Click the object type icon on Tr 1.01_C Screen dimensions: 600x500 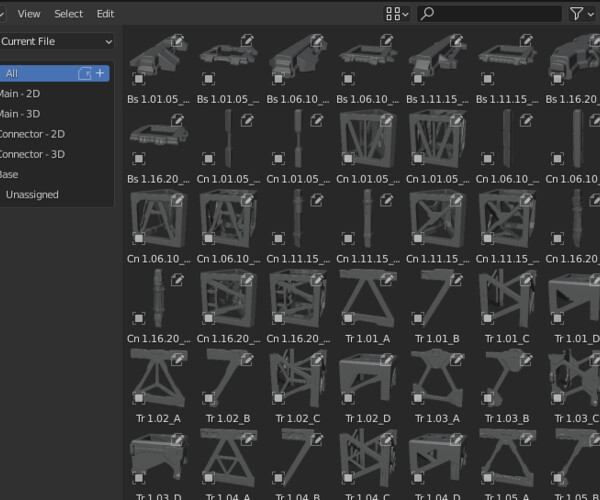(488, 318)
